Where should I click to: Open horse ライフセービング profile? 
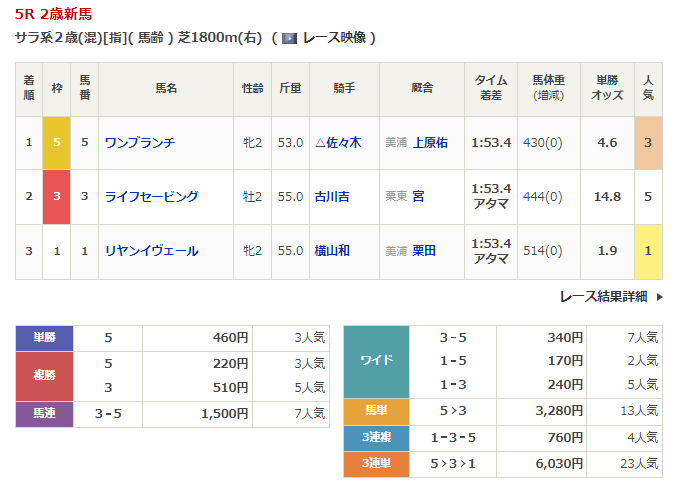pos(151,197)
